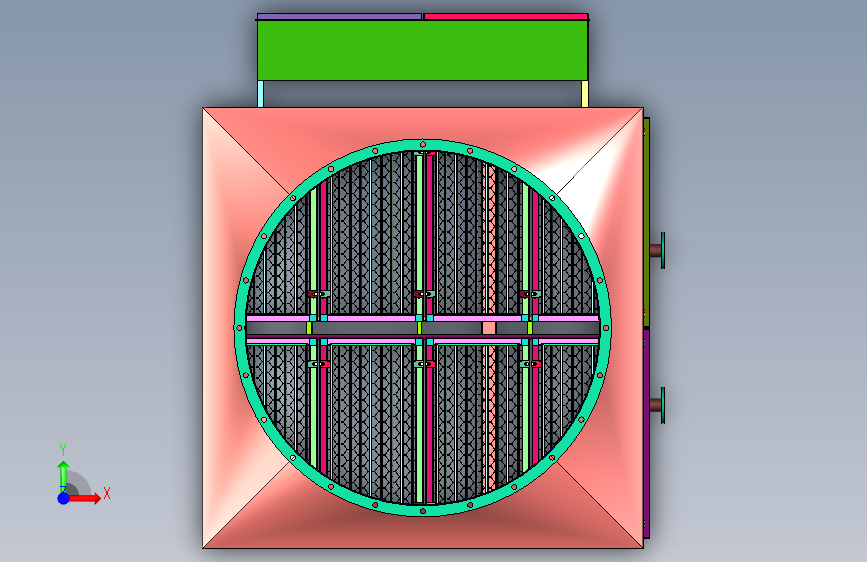This screenshot has height=562, width=867.
Task: Select the yellow right support post
Action: 585,94
